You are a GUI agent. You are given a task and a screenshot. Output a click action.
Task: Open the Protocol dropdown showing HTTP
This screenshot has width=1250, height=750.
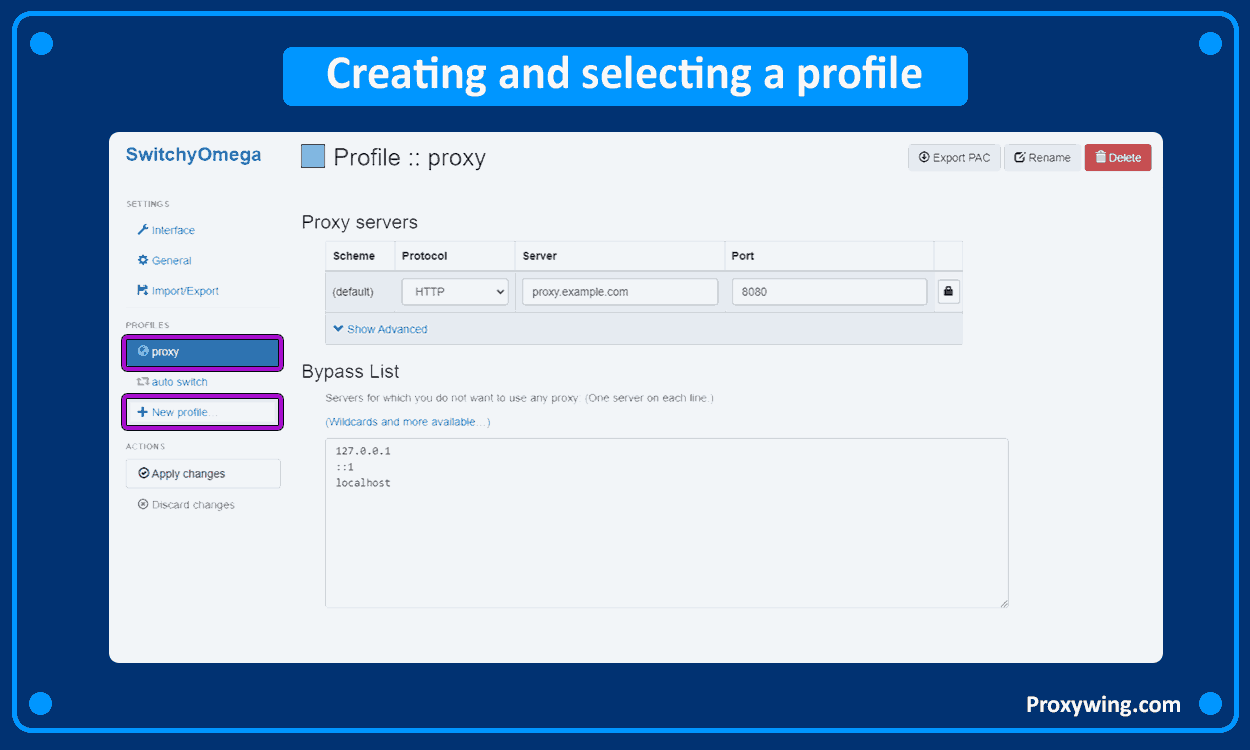[x=455, y=291]
